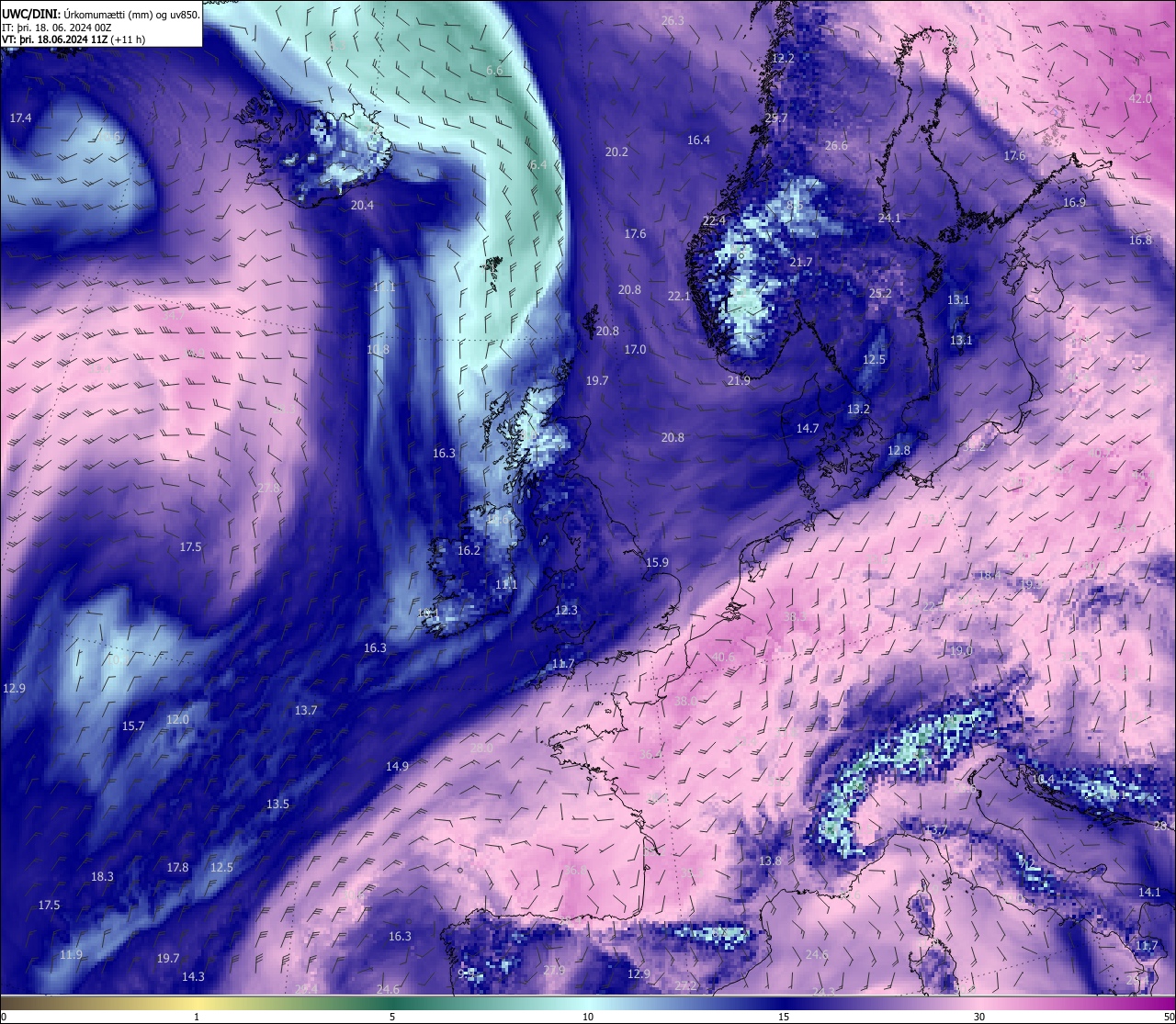Click the 11.9 value label
This screenshot has height=1024, width=1176.
(x=71, y=955)
